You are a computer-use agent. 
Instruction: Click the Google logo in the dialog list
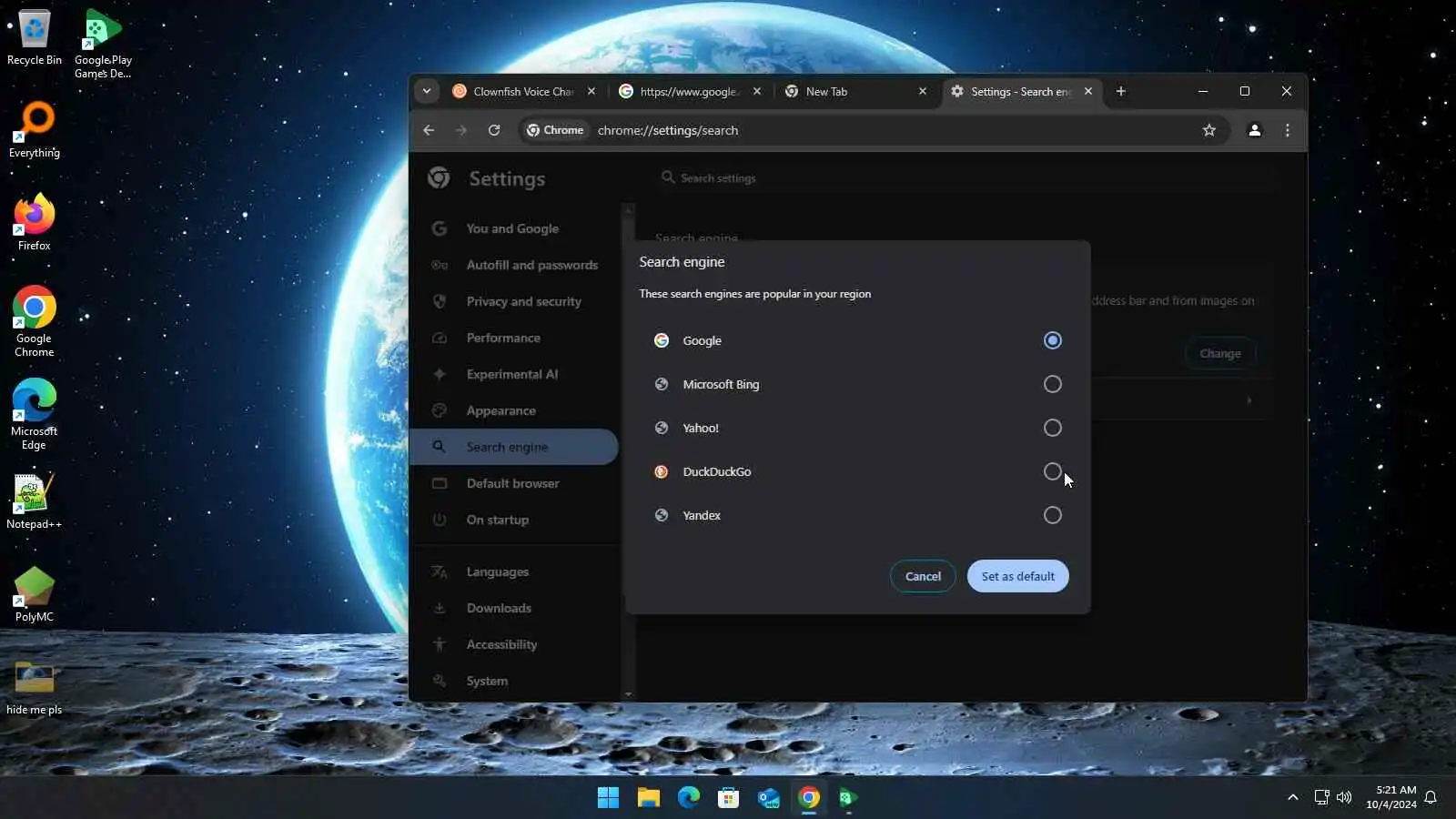662,340
